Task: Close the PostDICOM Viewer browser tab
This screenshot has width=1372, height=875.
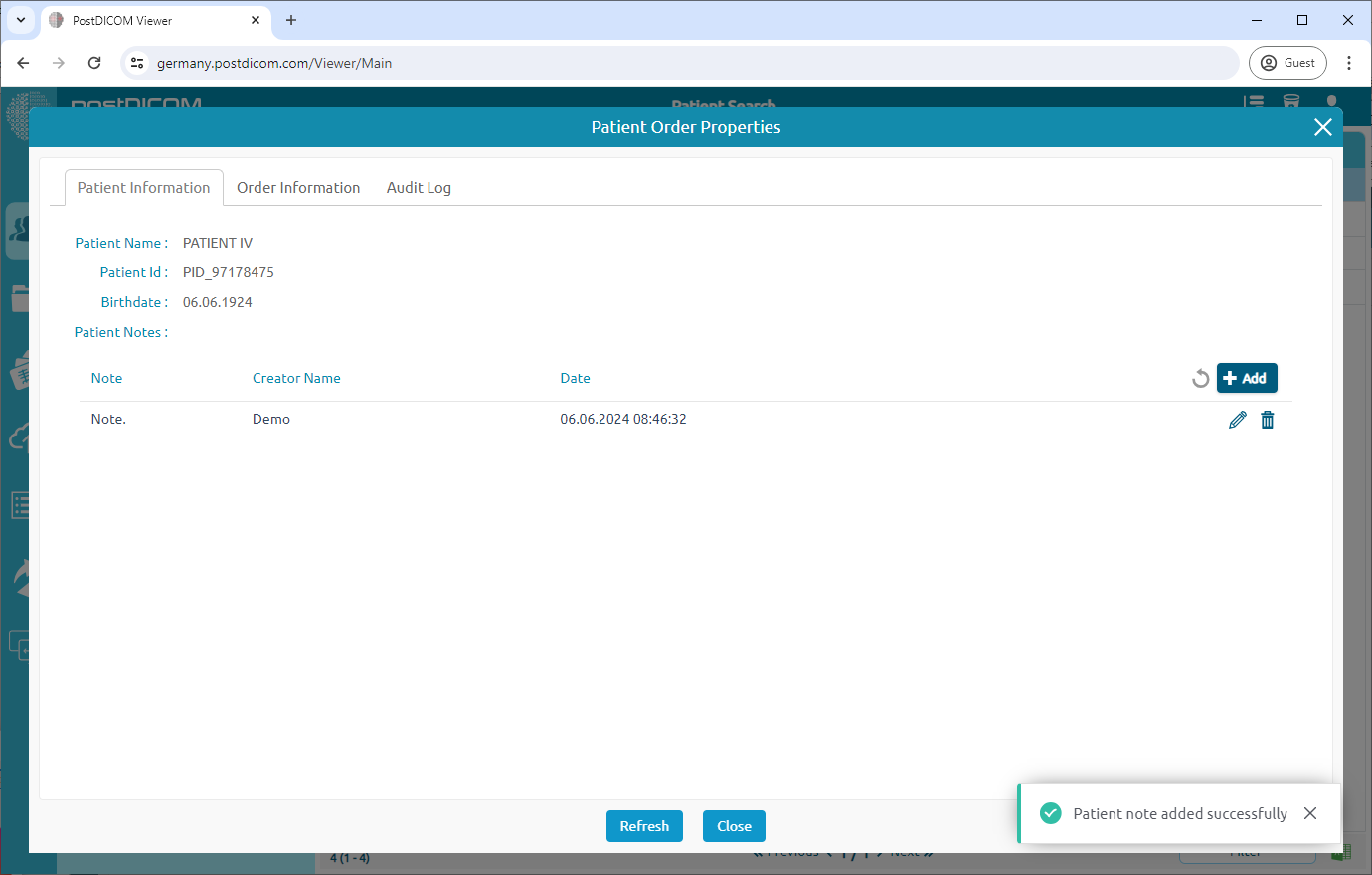Action: [x=256, y=20]
